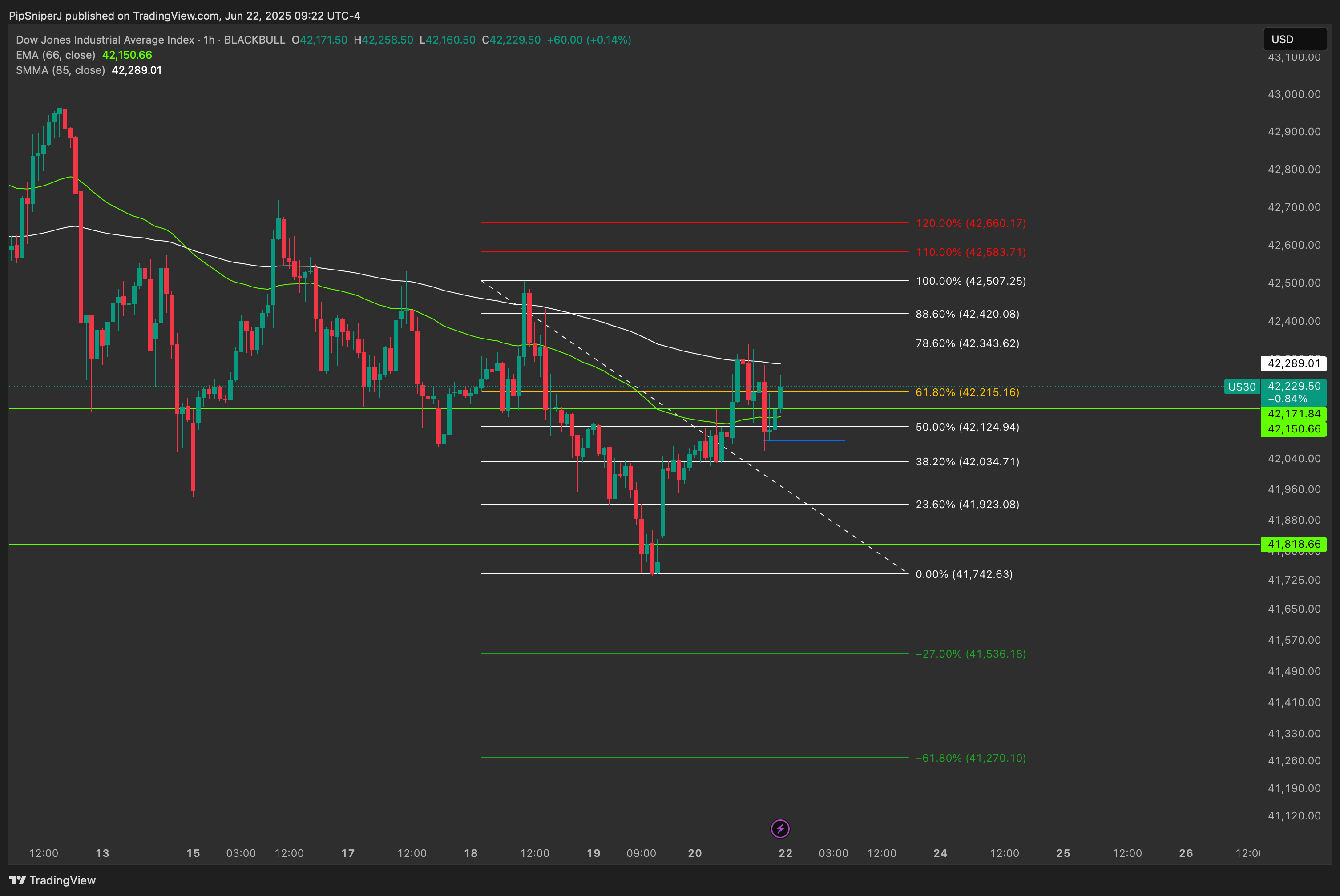This screenshot has width=1340, height=896.
Task: Click the Dow Jones Industrial Average Index title
Action: 105,40
